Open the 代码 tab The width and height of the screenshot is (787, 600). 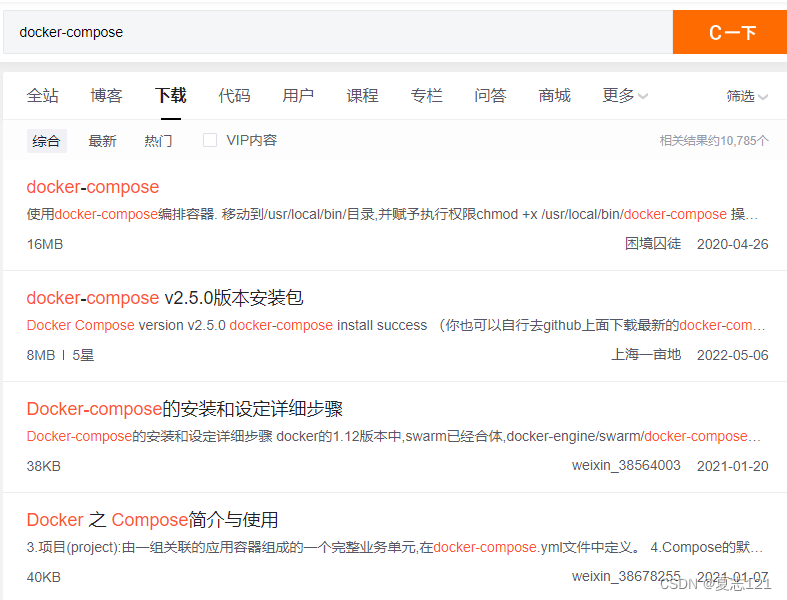point(234,95)
